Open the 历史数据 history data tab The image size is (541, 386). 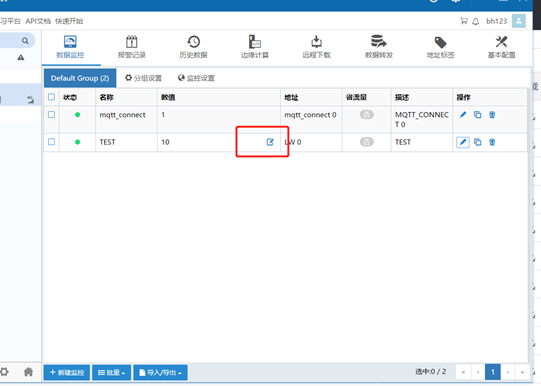coord(193,47)
